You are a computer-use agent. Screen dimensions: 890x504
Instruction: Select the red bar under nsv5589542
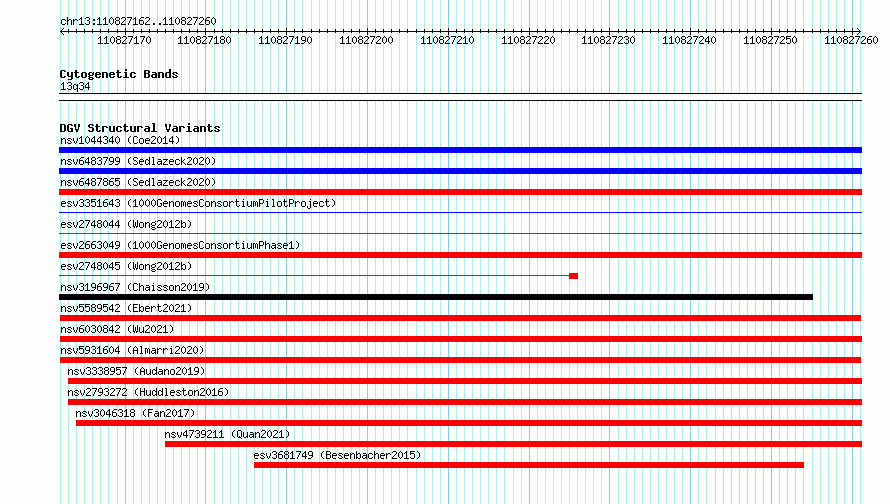click(x=460, y=318)
